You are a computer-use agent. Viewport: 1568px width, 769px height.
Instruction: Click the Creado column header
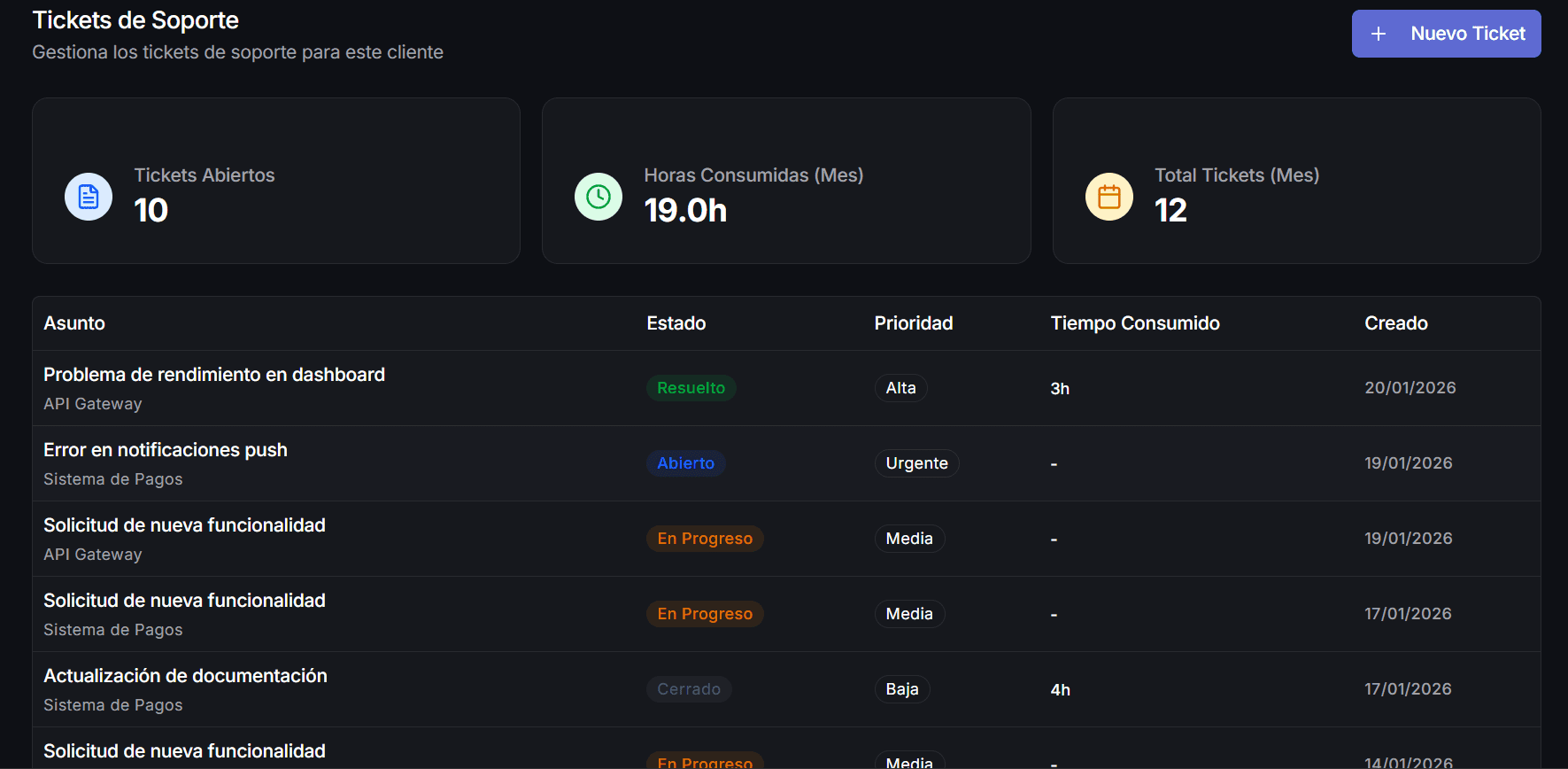tap(1395, 323)
